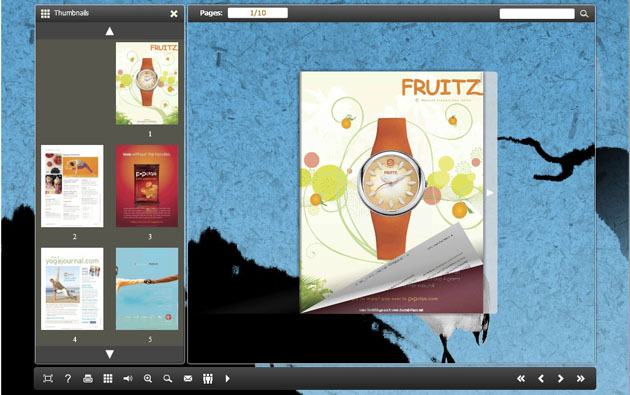Jump to first page double-left arrows
630x395 pixels.
coord(521,379)
